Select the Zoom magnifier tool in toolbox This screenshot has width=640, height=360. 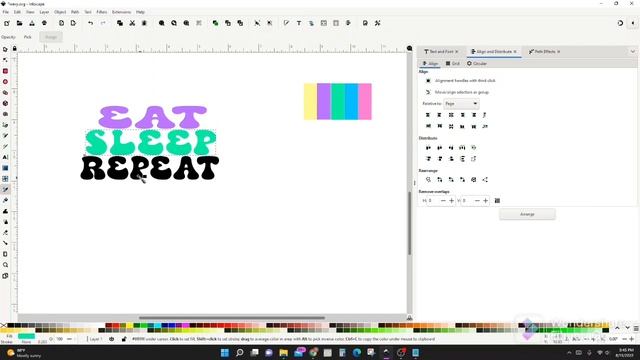click(x=5, y=265)
